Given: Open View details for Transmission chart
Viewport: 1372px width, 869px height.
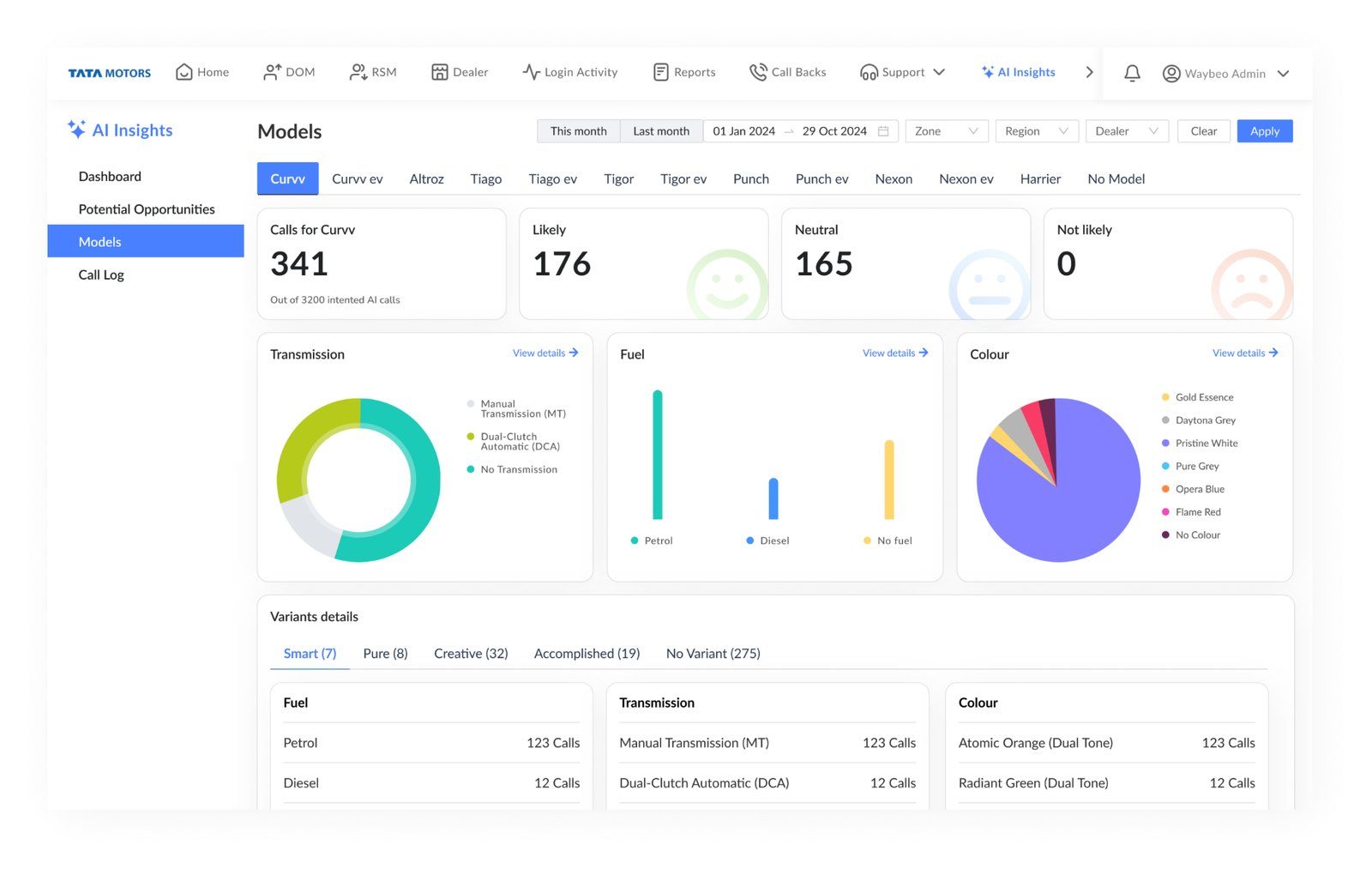Looking at the screenshot, I should point(545,353).
